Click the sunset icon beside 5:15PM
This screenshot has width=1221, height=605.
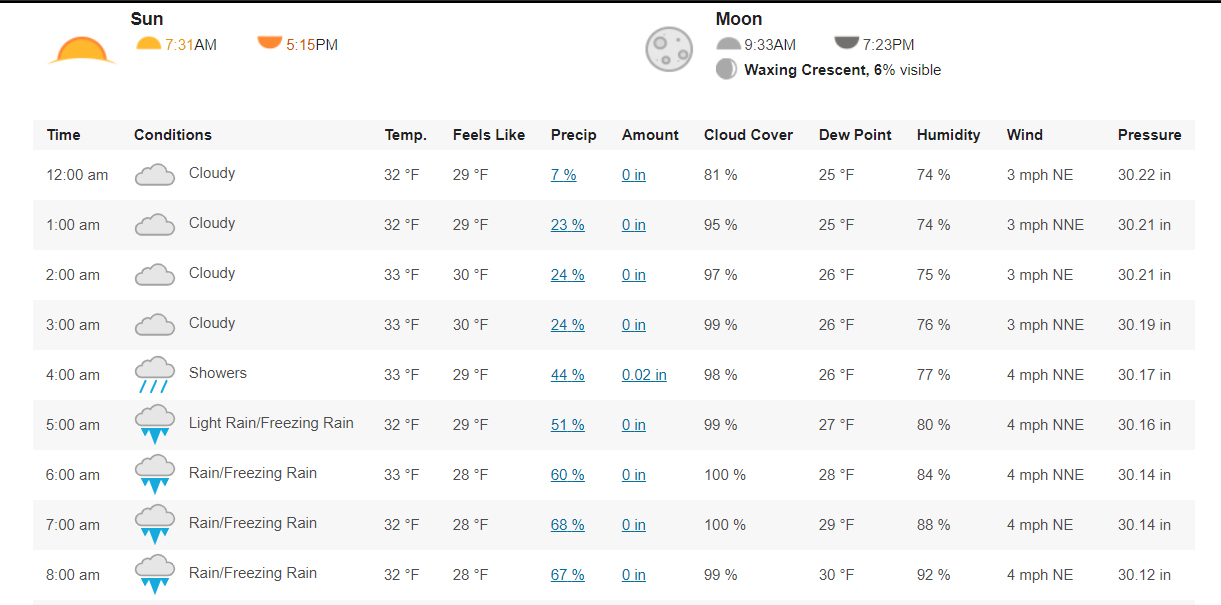click(x=270, y=42)
